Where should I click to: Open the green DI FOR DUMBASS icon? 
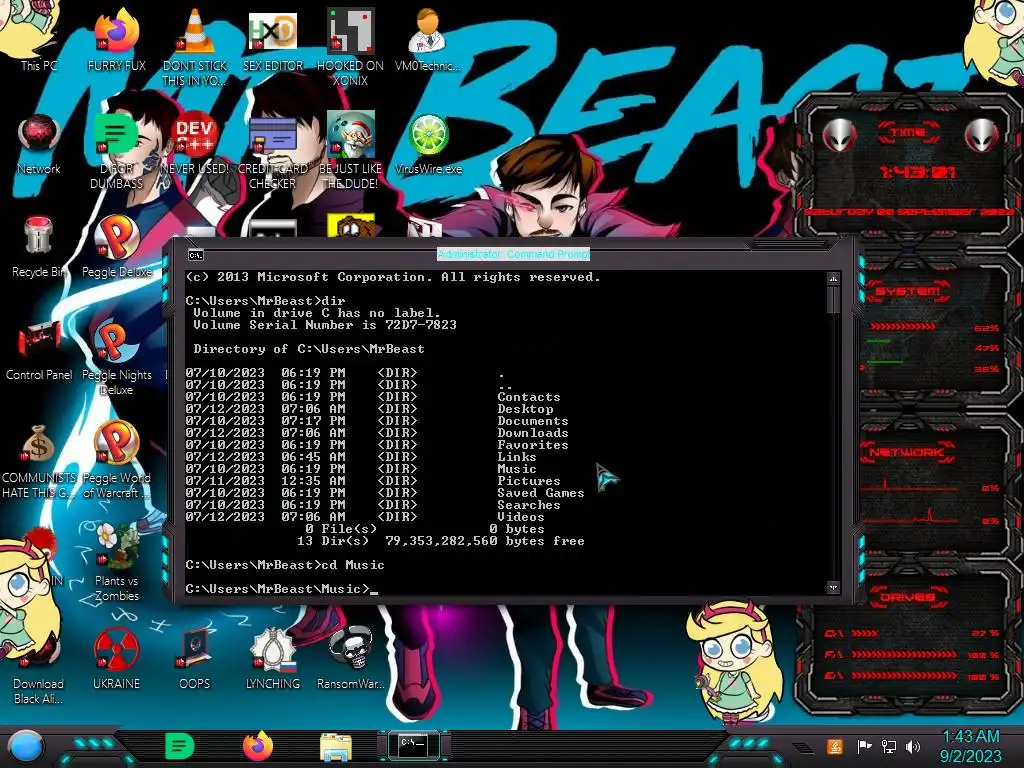pos(116,150)
